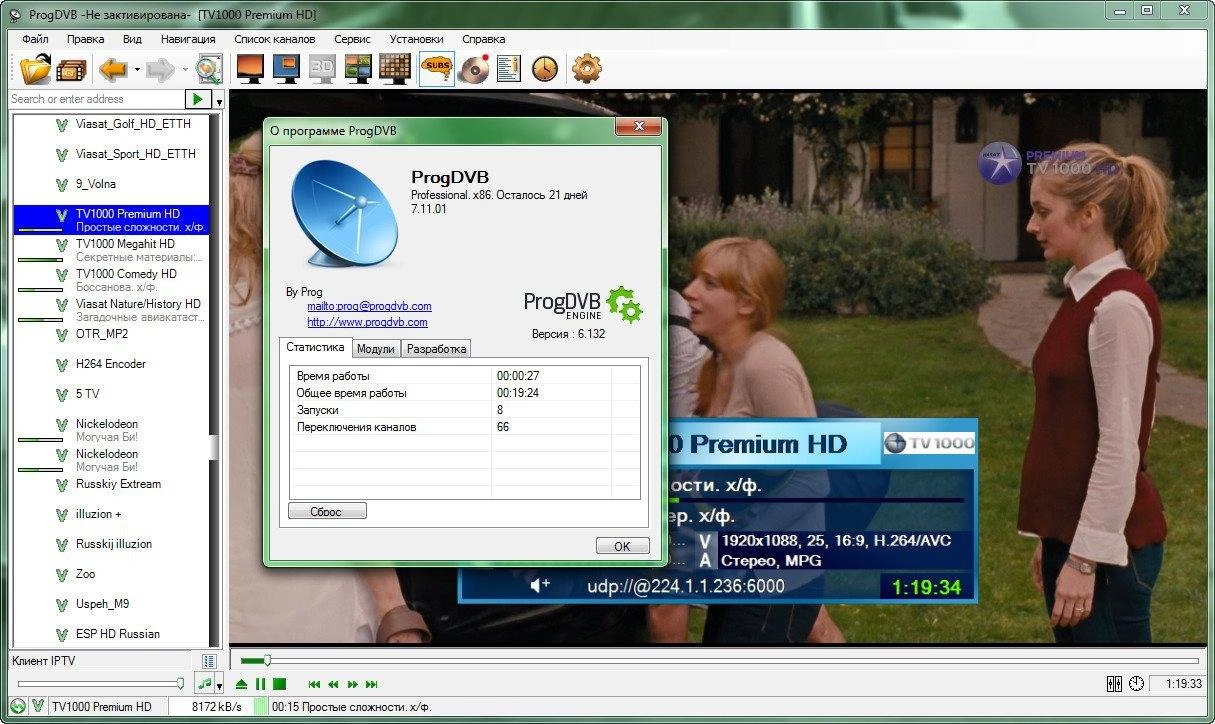Open the Сервис menu

(352, 39)
